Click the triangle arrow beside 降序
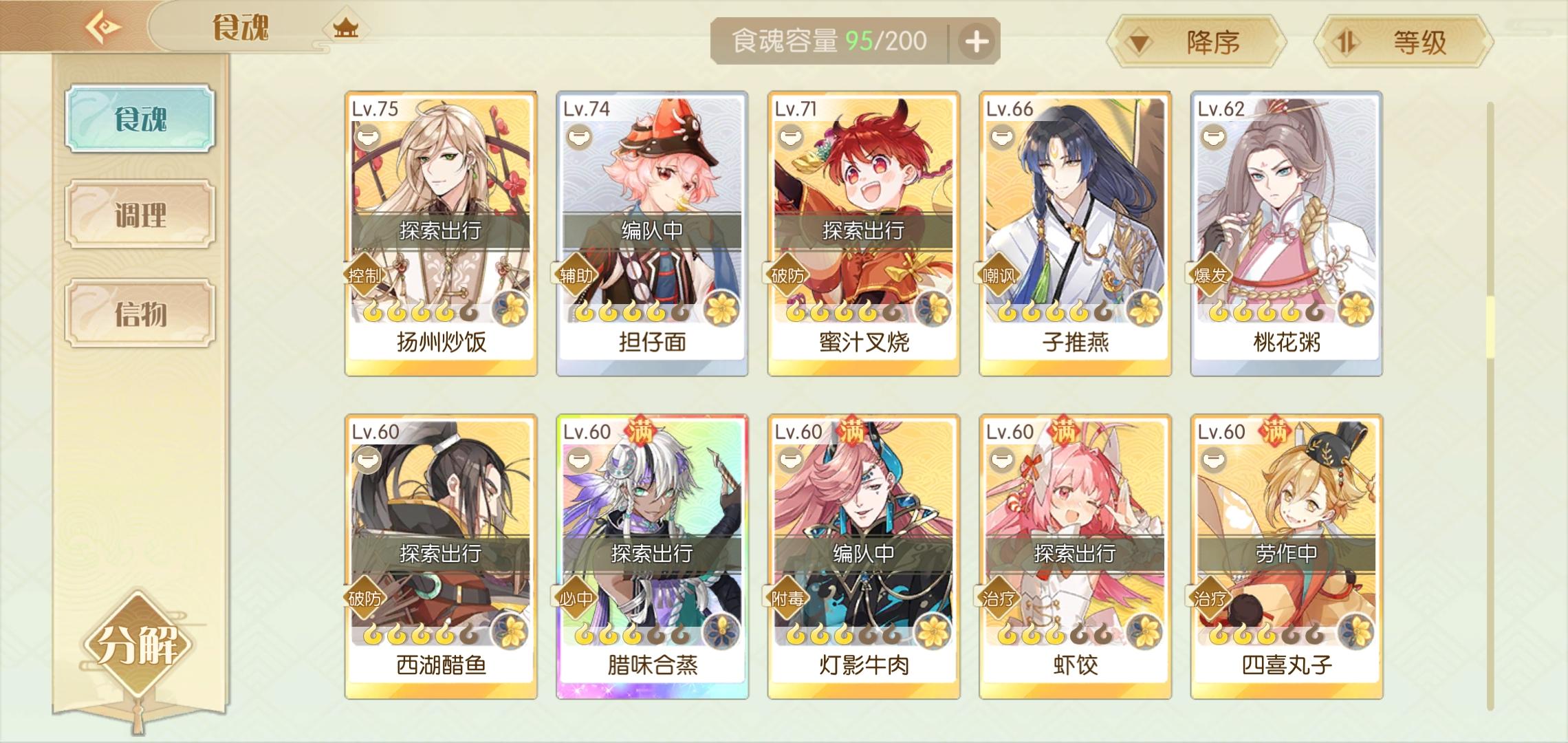The image size is (1568, 743). [x=1139, y=44]
